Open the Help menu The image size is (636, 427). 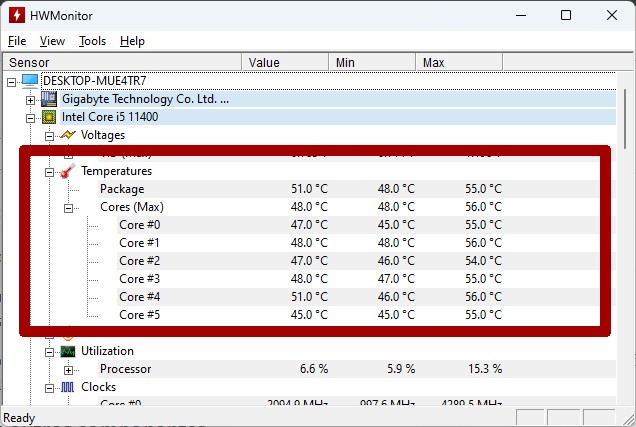132,41
